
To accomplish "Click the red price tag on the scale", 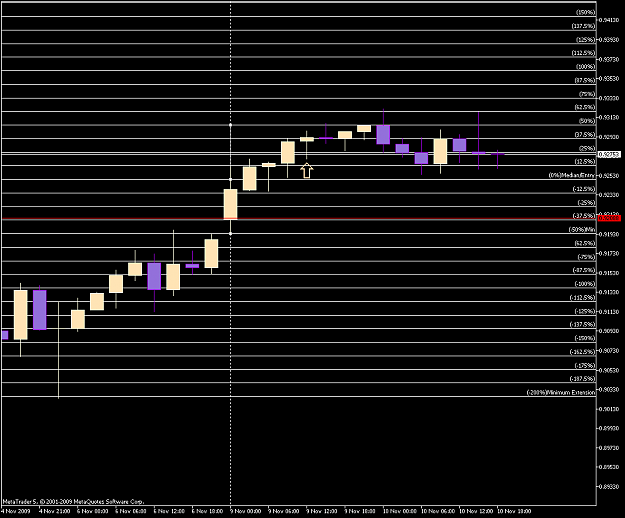I will [x=609, y=218].
